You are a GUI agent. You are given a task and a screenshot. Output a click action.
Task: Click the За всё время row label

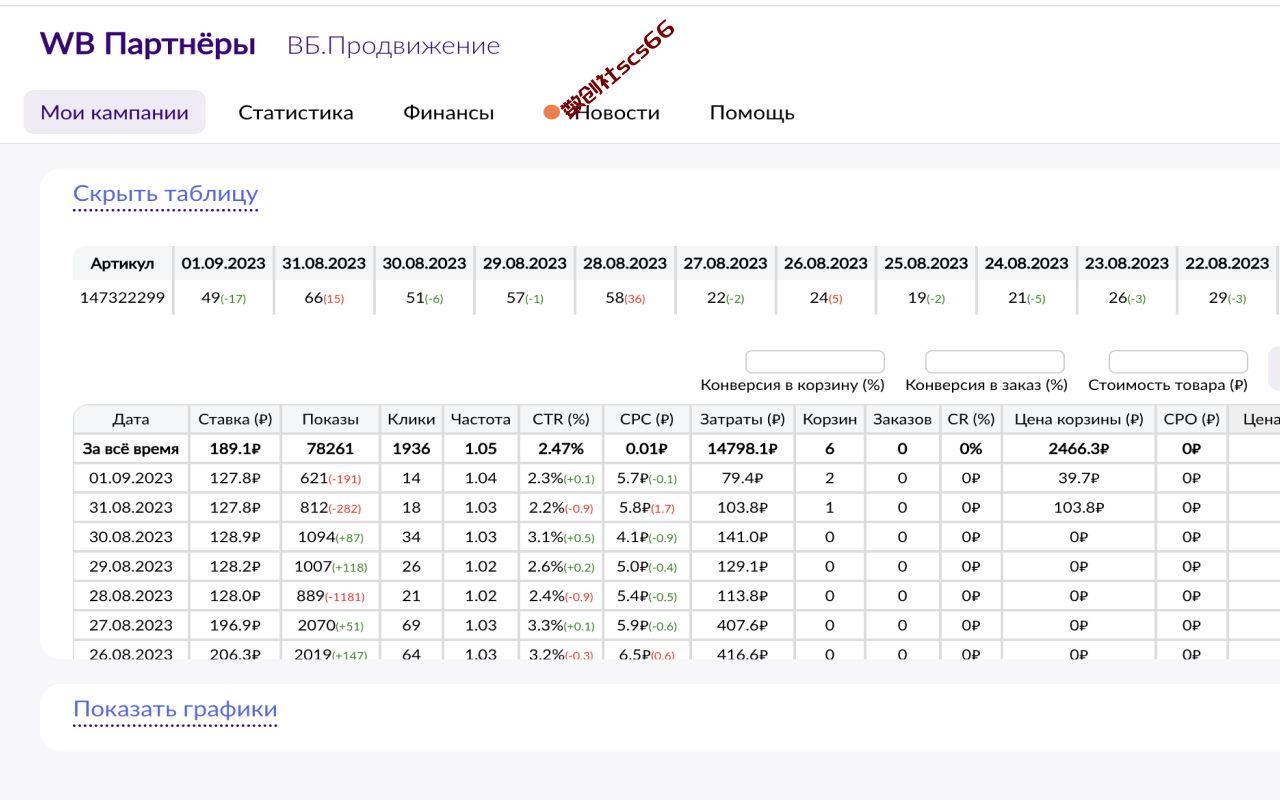131,449
